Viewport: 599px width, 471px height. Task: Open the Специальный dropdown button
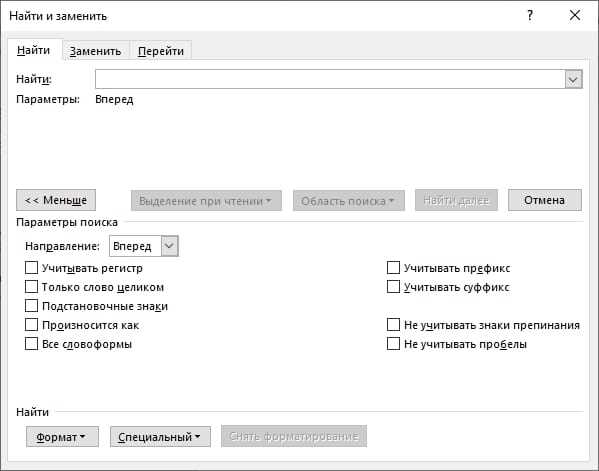[x=160, y=437]
